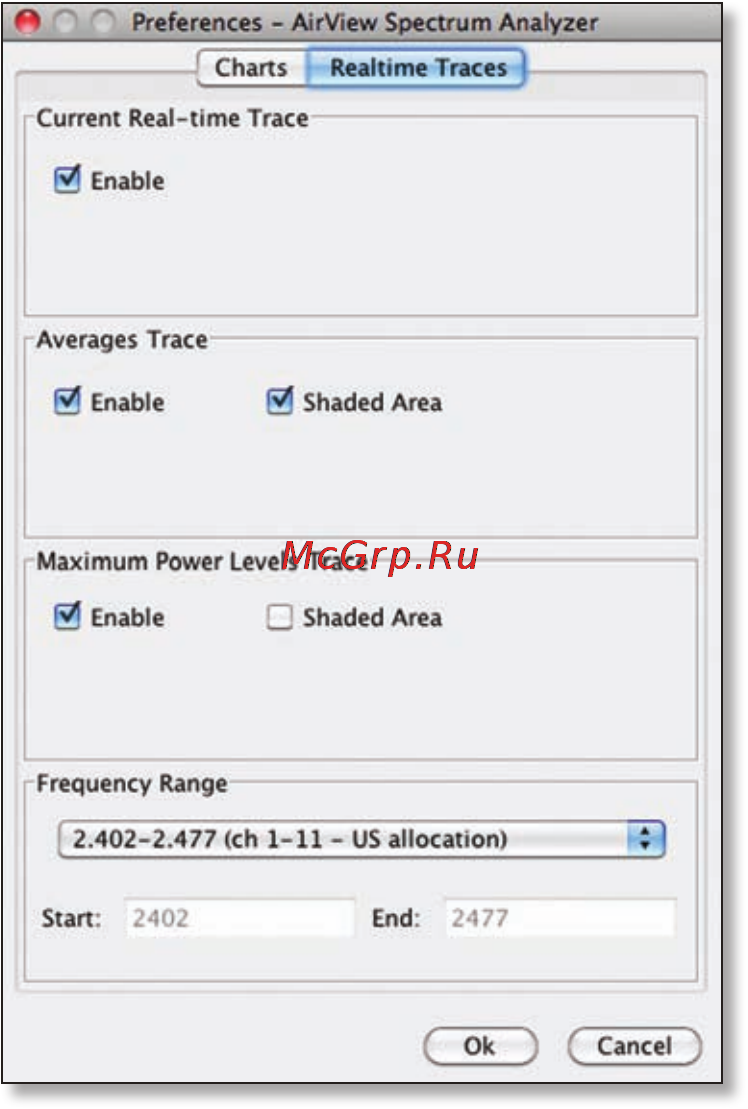
Task: Uncheck Enable under Maximum Power Levels Trace
Action: point(68,616)
